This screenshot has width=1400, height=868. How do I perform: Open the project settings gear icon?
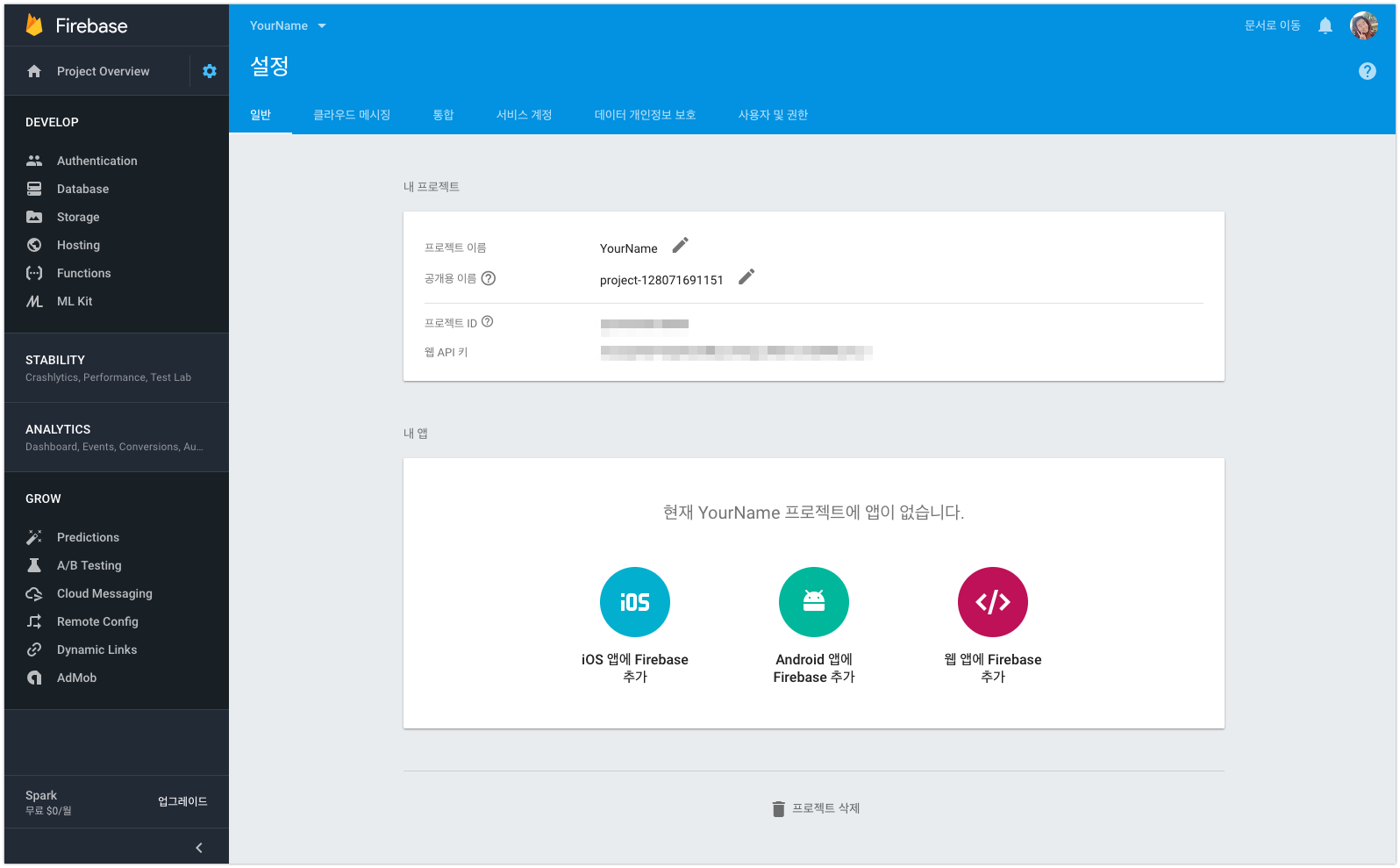click(210, 71)
